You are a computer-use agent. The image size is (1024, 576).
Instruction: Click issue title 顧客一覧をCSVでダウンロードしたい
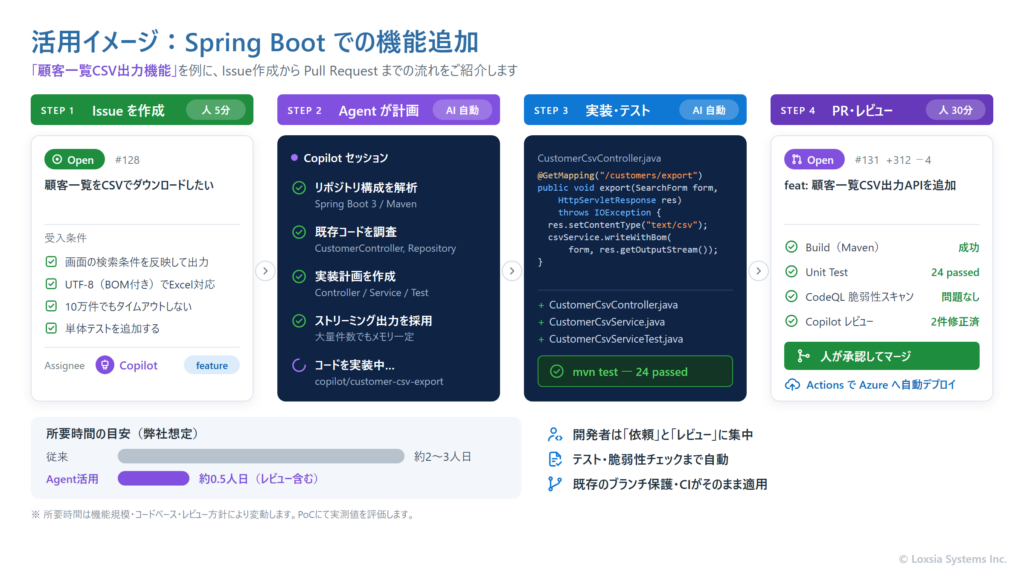pos(129,185)
